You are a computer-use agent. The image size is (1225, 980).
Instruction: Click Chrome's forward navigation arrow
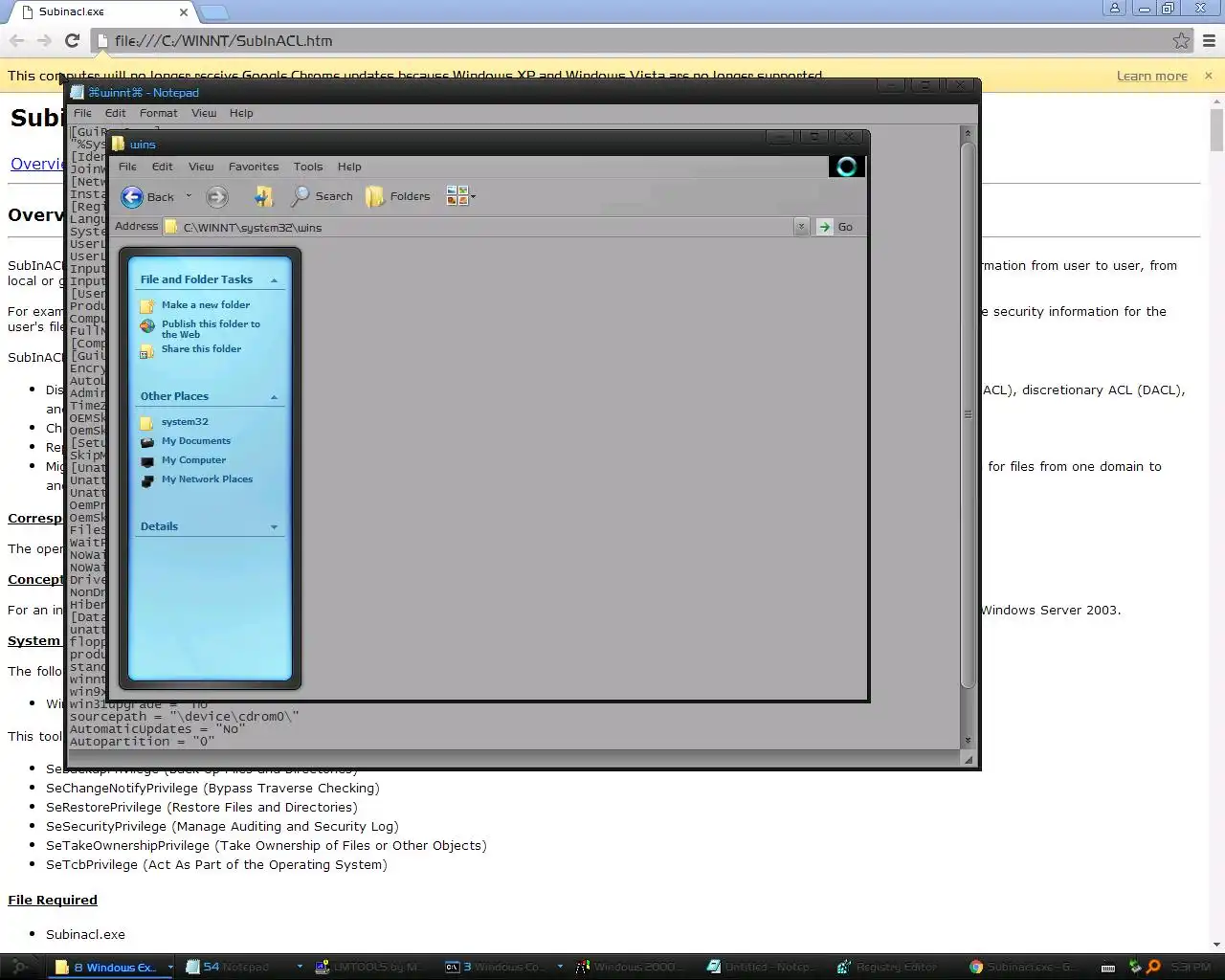pos(44,40)
